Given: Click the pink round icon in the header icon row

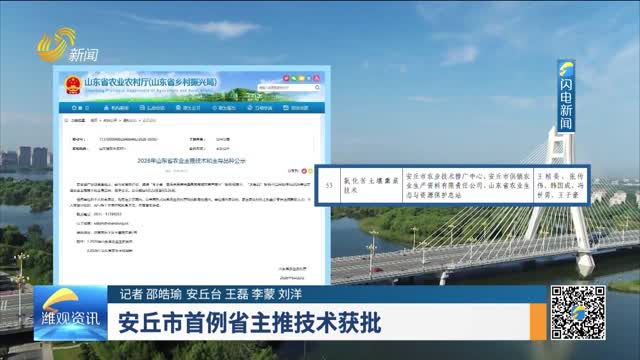Looking at the screenshot, I should [x=286, y=78].
